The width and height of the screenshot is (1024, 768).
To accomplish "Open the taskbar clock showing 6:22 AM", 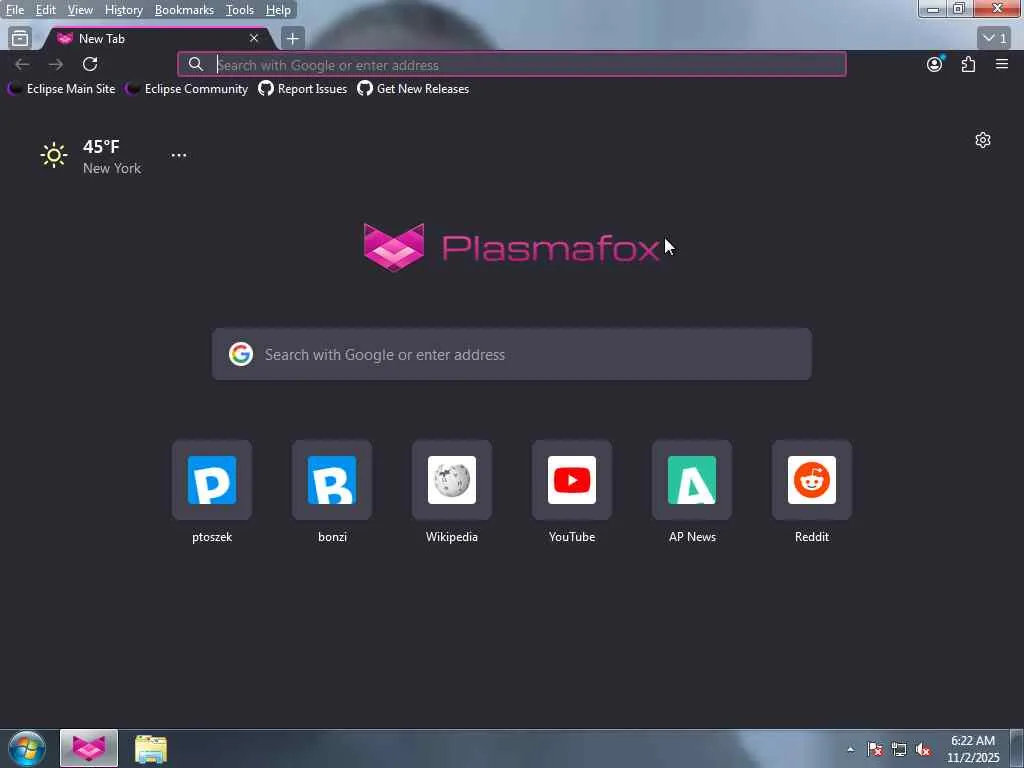I will [973, 749].
